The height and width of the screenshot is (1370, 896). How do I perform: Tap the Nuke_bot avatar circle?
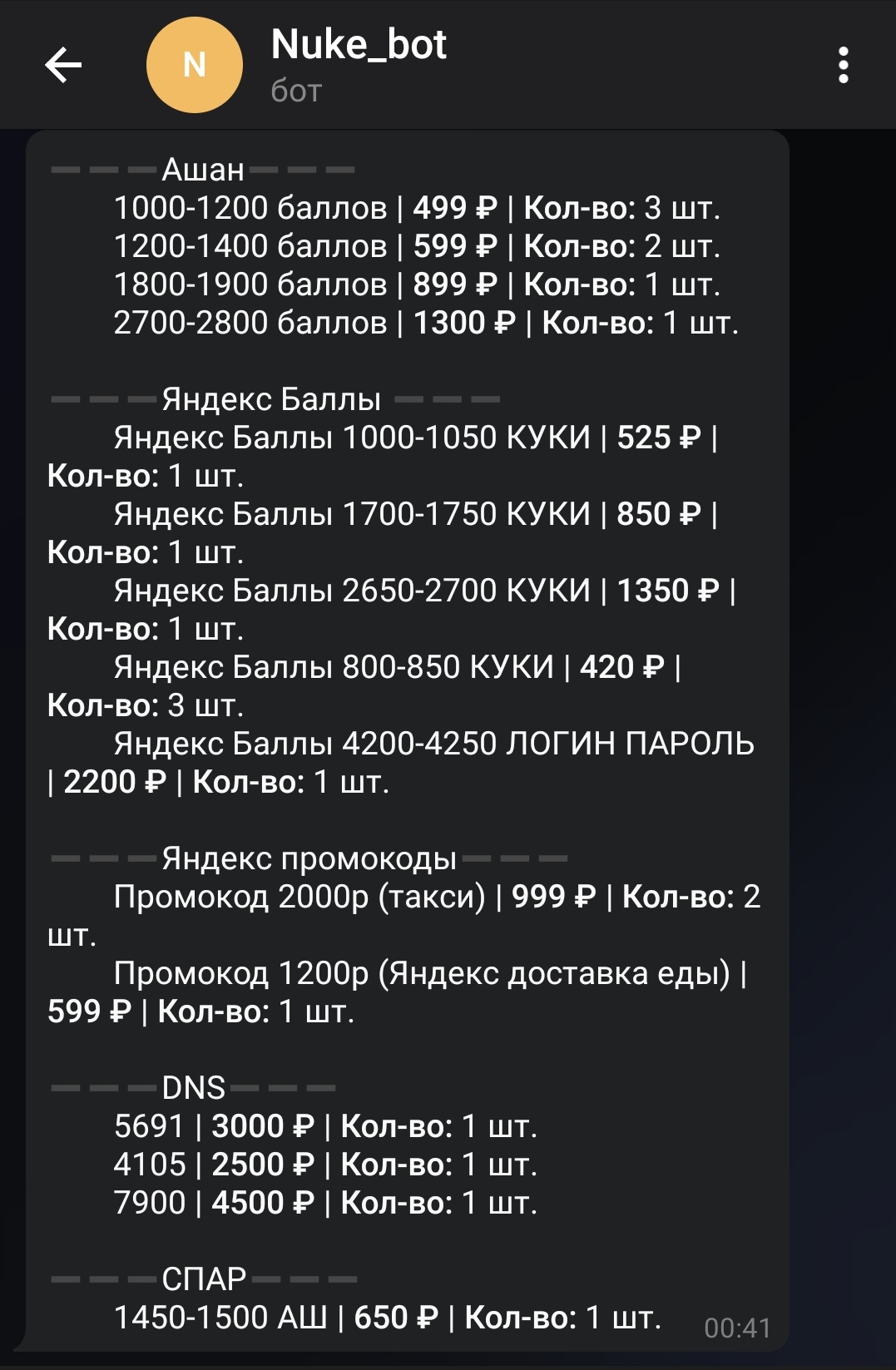point(195,65)
